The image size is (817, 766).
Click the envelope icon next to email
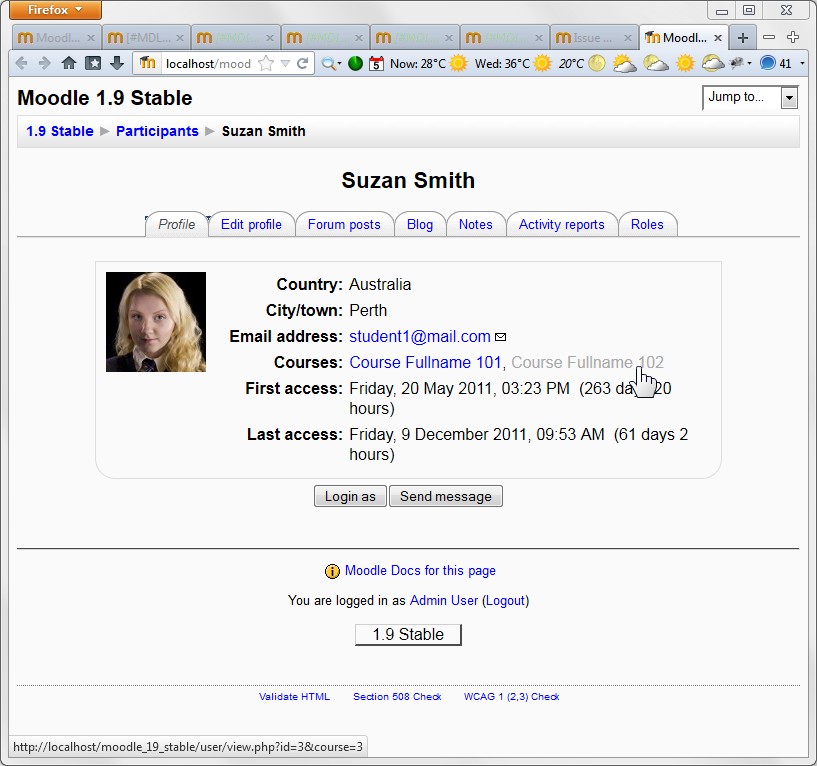500,337
